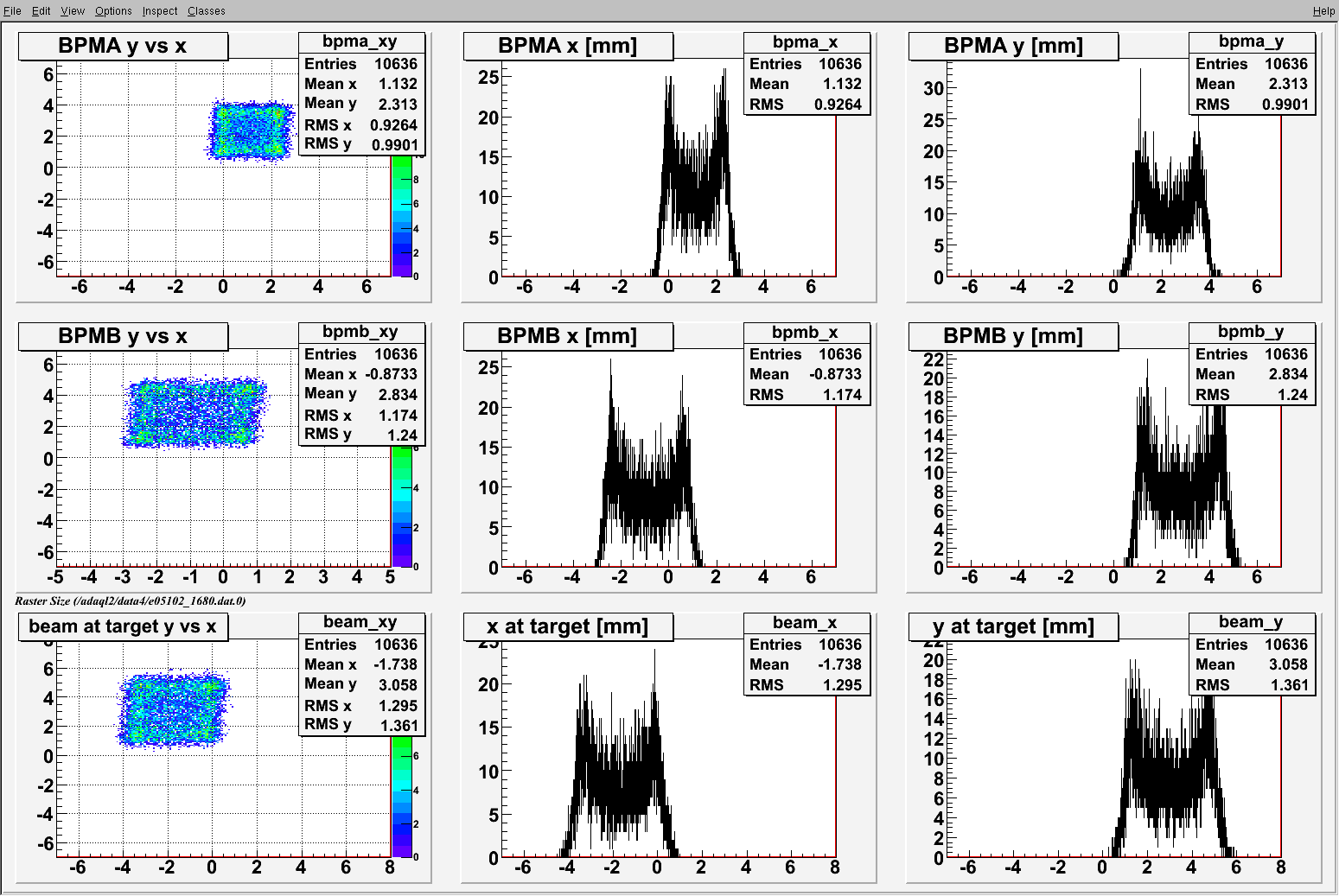
Task: Click the BPMB y vs x color palette bar
Action: pyautogui.click(x=402, y=506)
